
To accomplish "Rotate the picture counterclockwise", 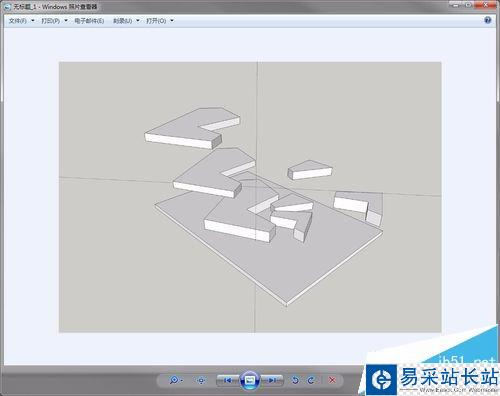I will tap(295, 380).
